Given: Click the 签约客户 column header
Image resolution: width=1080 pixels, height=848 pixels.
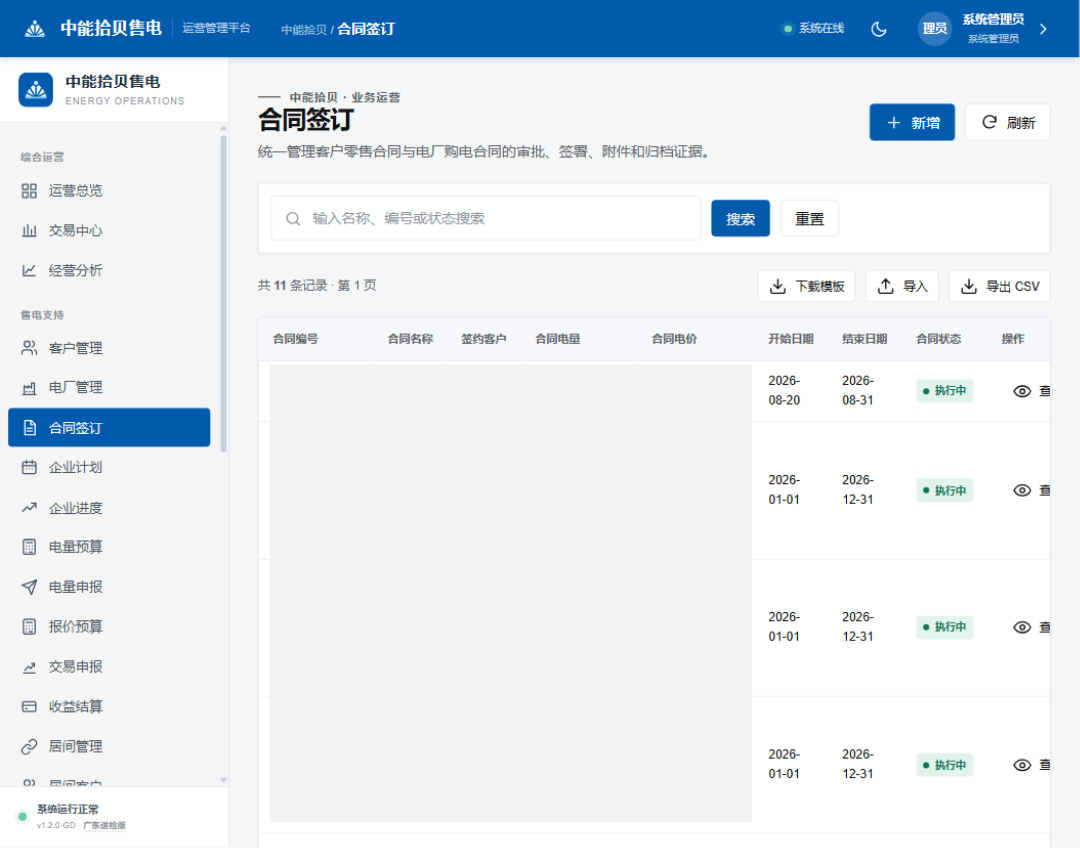Looking at the screenshot, I should 484,339.
